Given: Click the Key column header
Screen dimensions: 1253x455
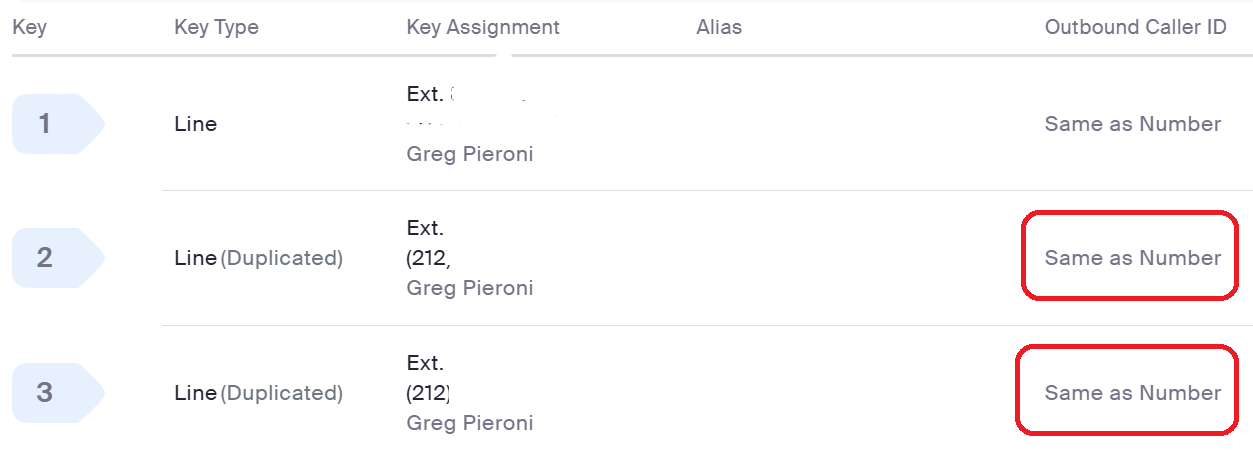Looking at the screenshot, I should [x=29, y=27].
